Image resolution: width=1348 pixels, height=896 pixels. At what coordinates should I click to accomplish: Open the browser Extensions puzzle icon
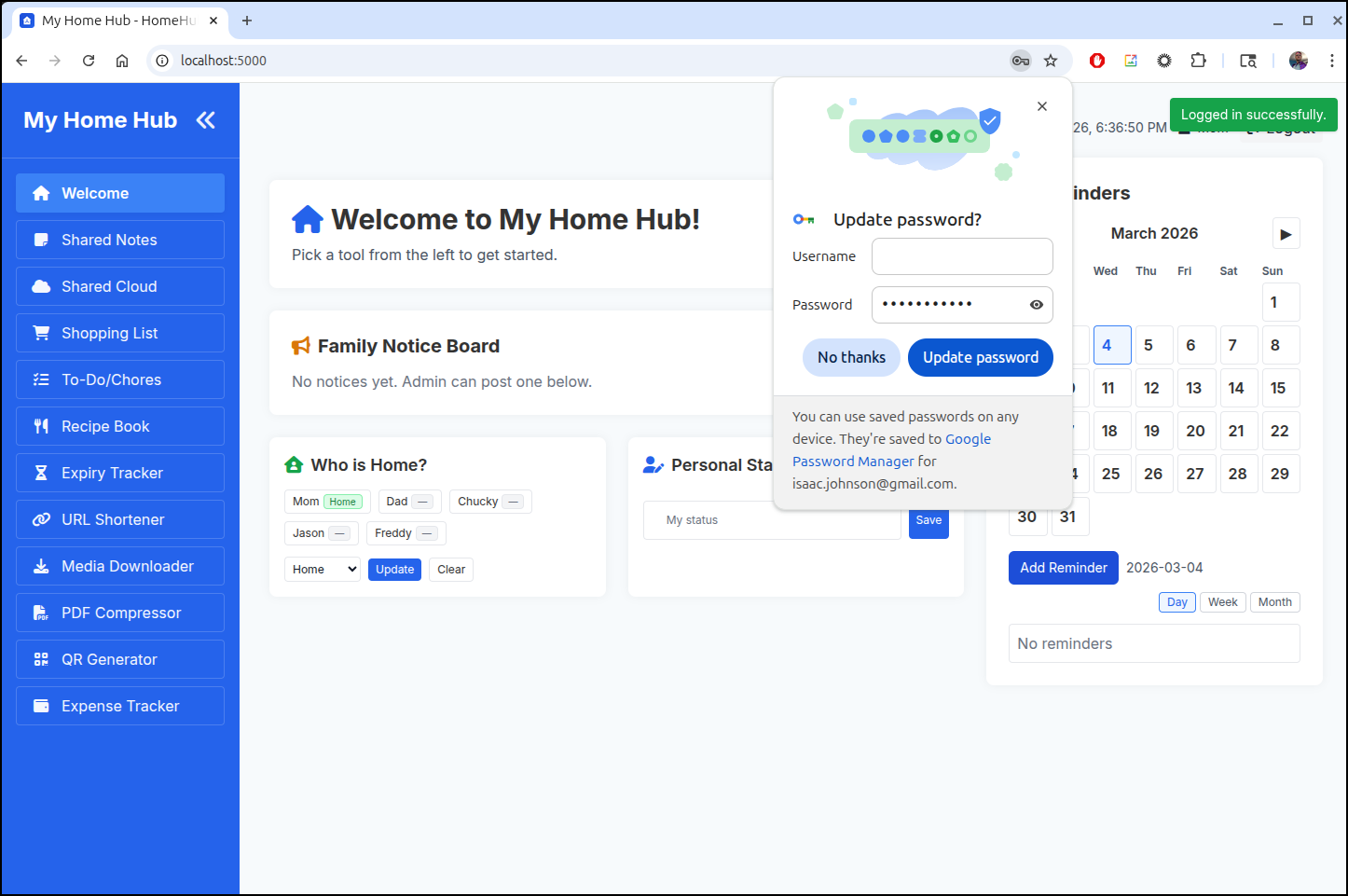[1198, 61]
